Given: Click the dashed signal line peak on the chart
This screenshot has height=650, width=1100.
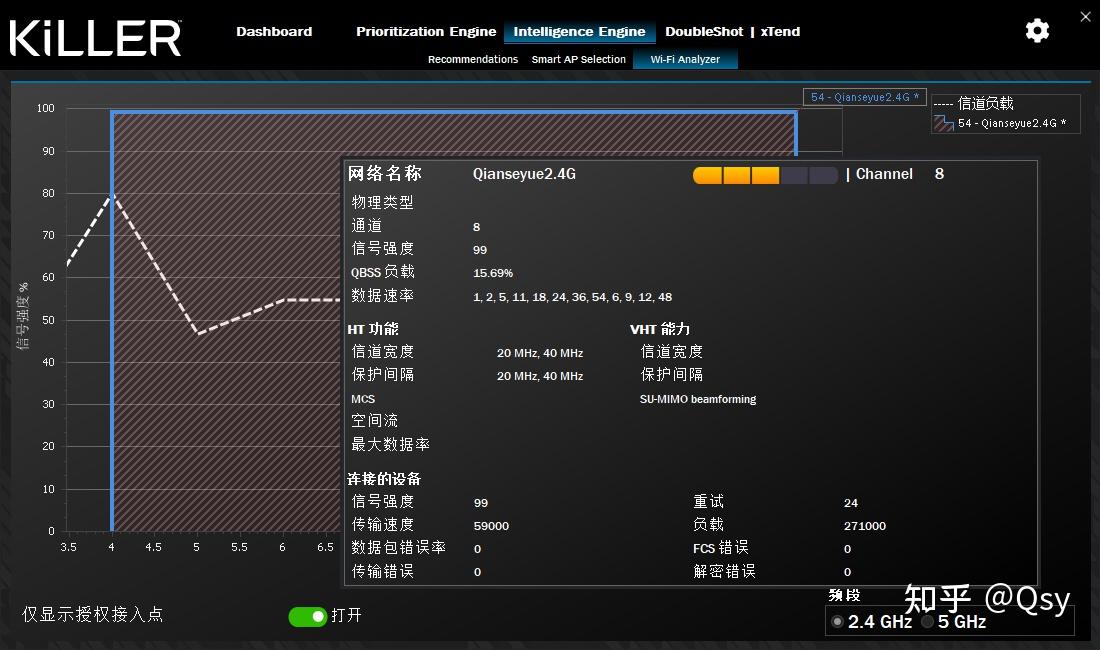Looking at the screenshot, I should tap(110, 196).
